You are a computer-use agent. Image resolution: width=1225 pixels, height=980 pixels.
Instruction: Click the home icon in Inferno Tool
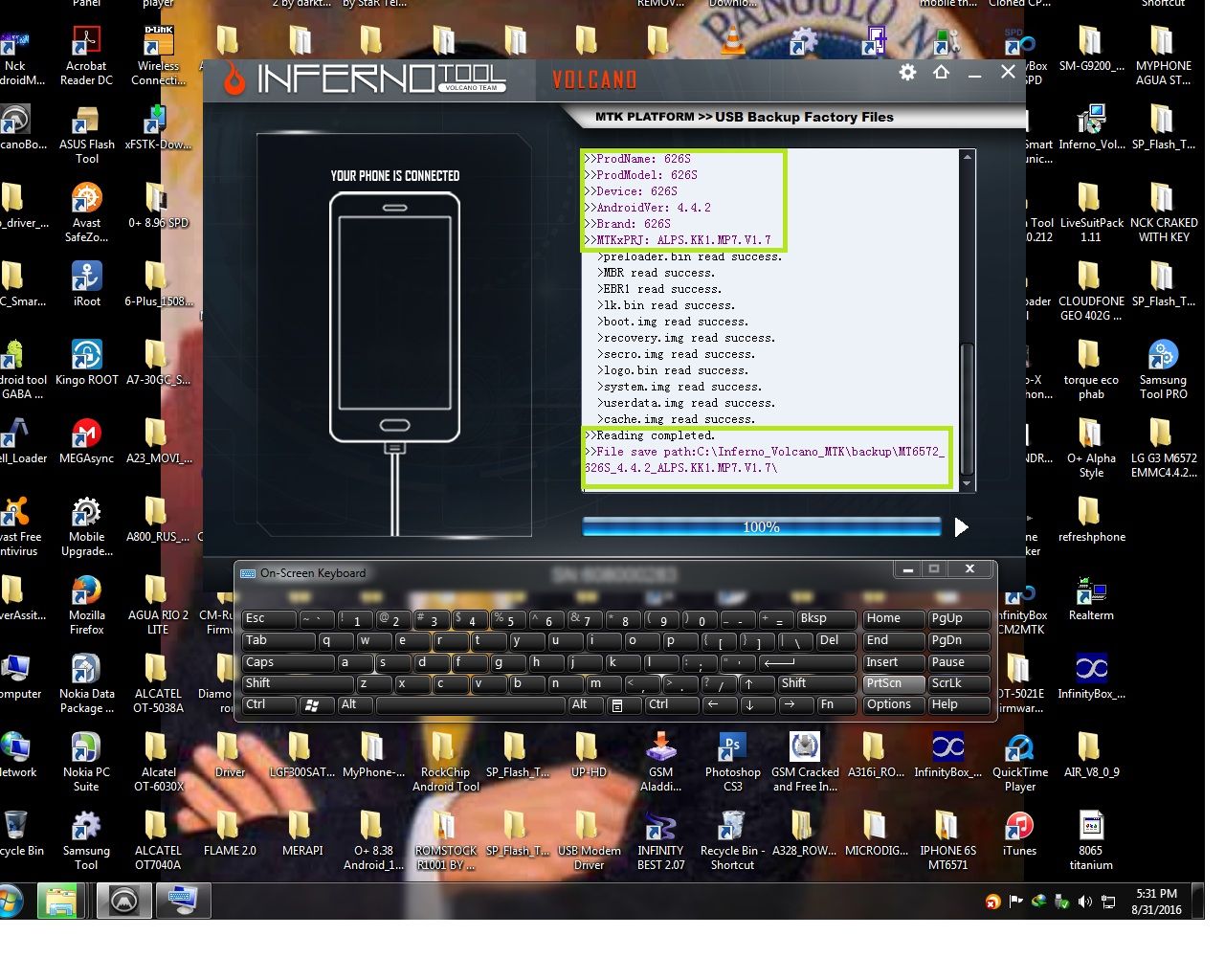[941, 73]
